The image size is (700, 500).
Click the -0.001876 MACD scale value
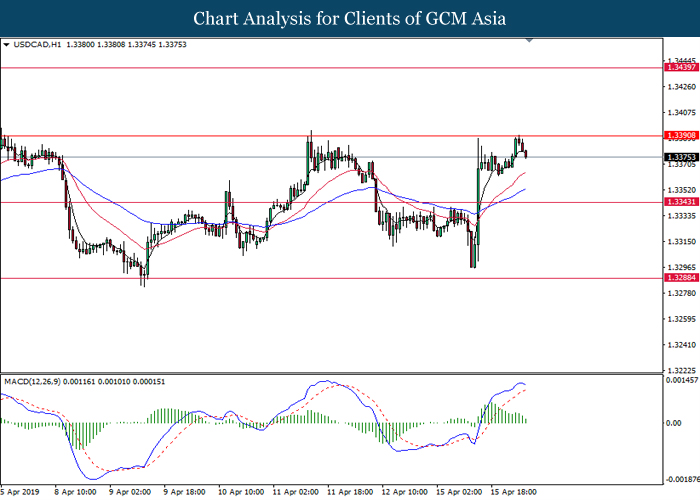tap(680, 479)
